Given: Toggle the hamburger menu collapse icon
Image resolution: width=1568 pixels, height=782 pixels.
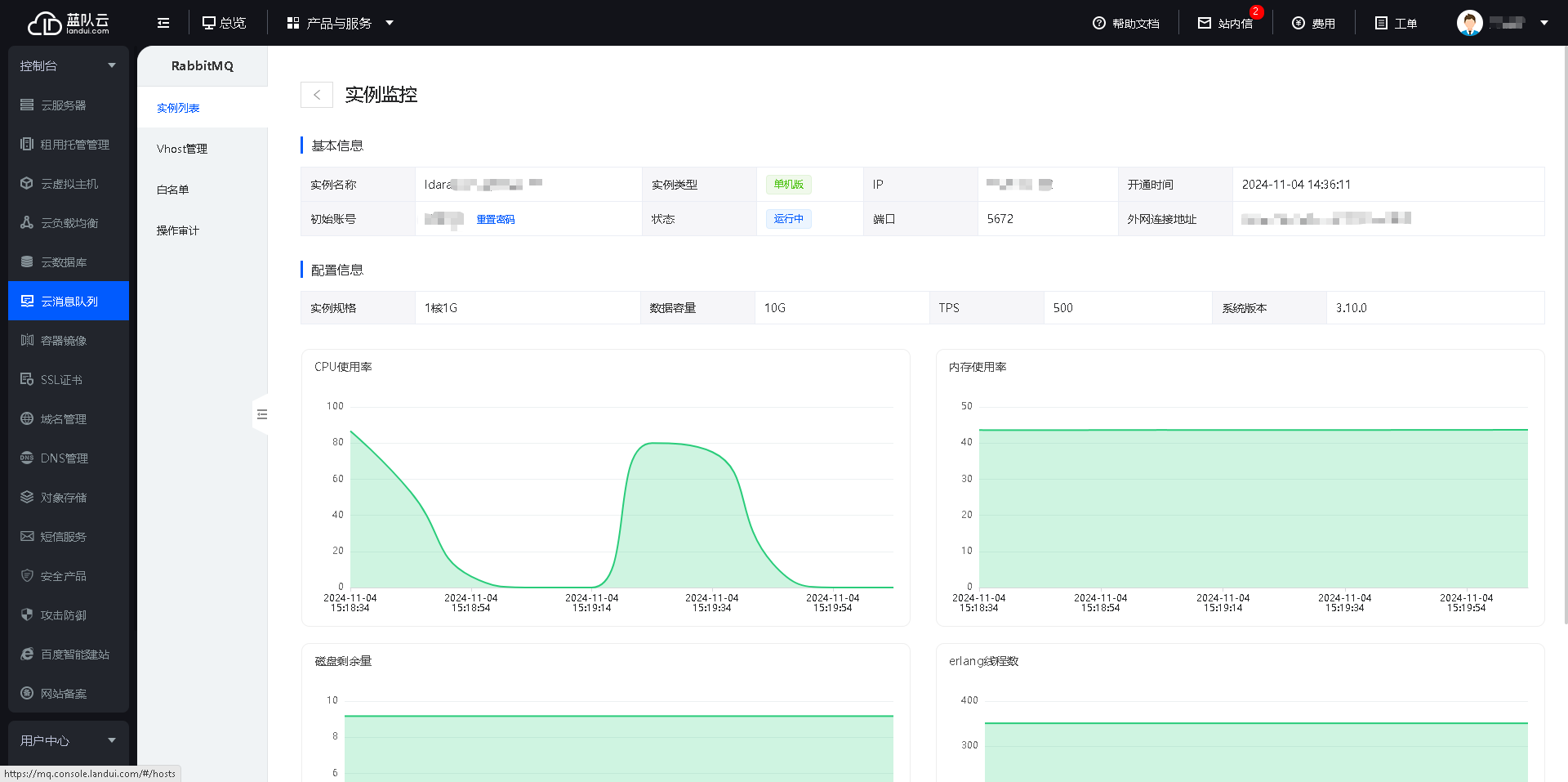Looking at the screenshot, I should (163, 23).
